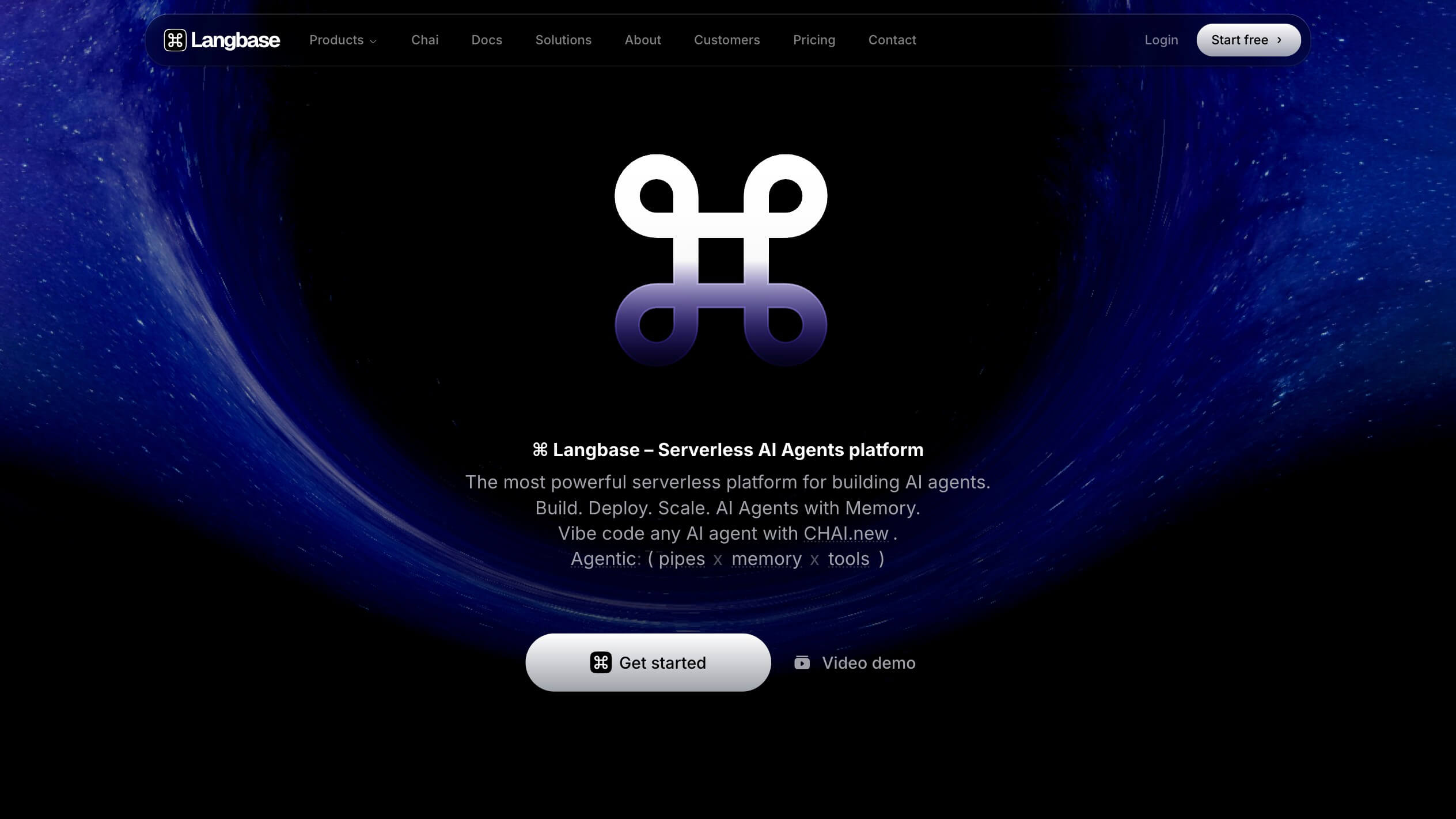Open the CHAI.new link
This screenshot has width=1456, height=819.
(x=845, y=533)
